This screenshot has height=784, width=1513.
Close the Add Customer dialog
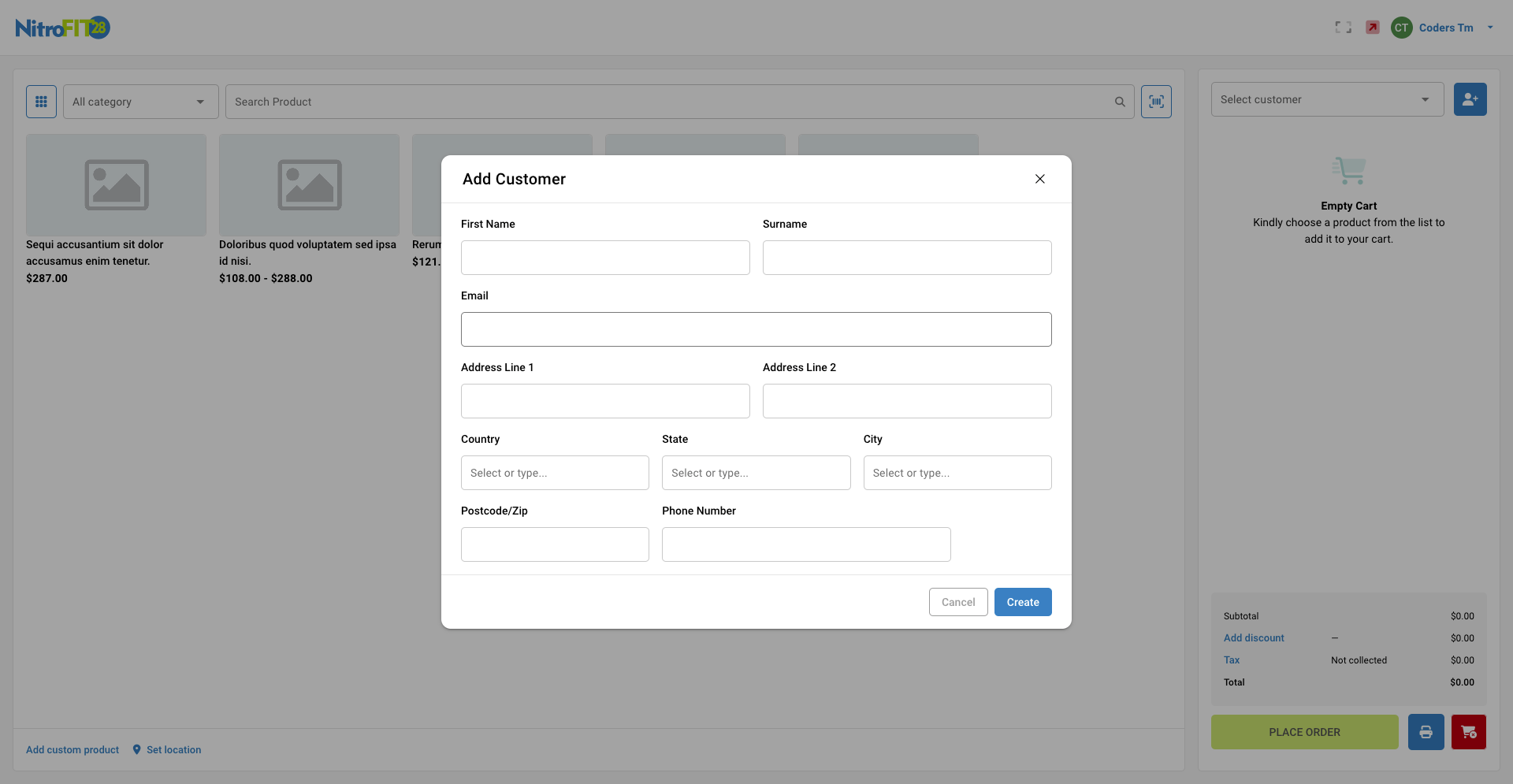pos(1040,179)
